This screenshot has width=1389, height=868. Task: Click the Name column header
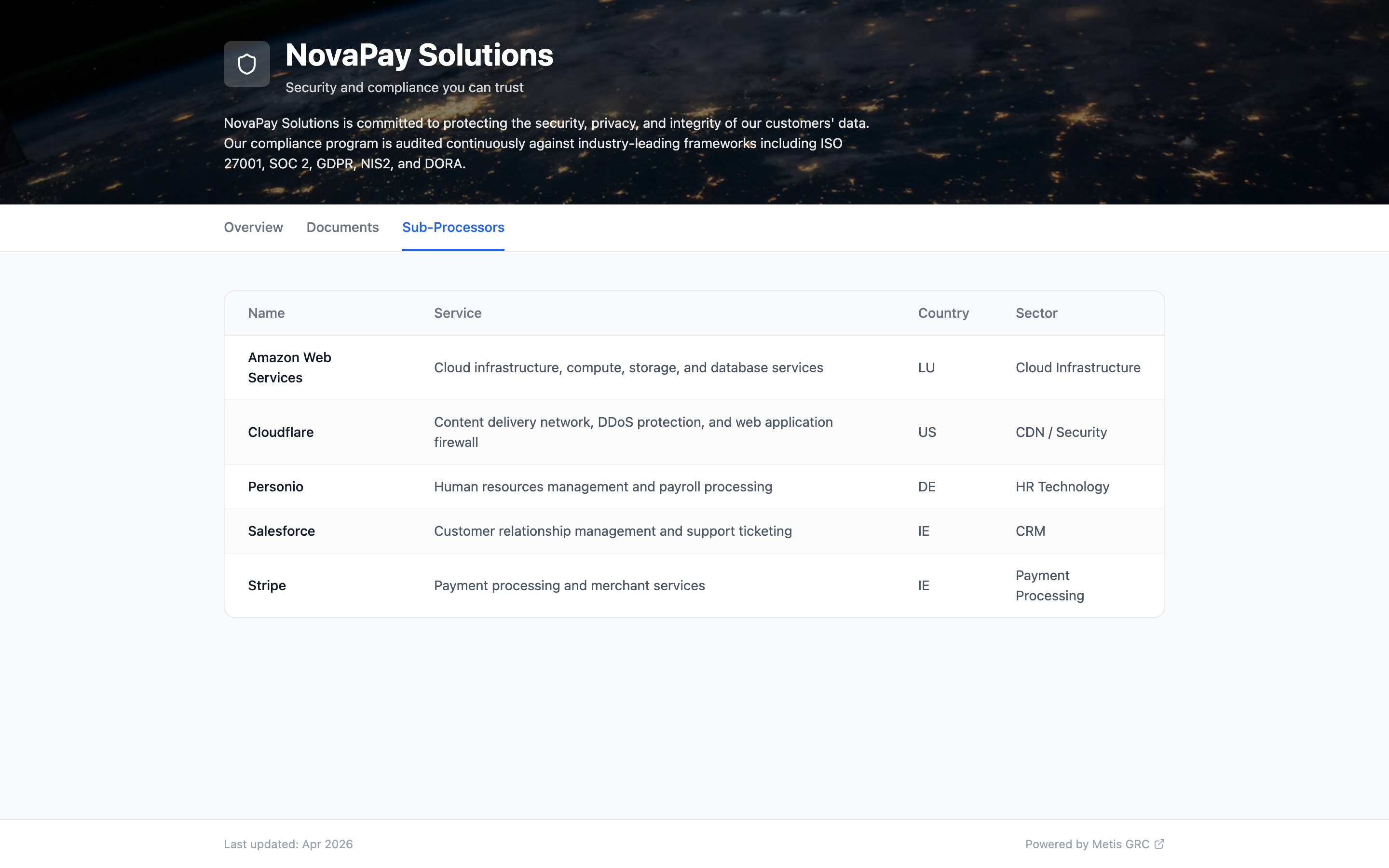[266, 313]
